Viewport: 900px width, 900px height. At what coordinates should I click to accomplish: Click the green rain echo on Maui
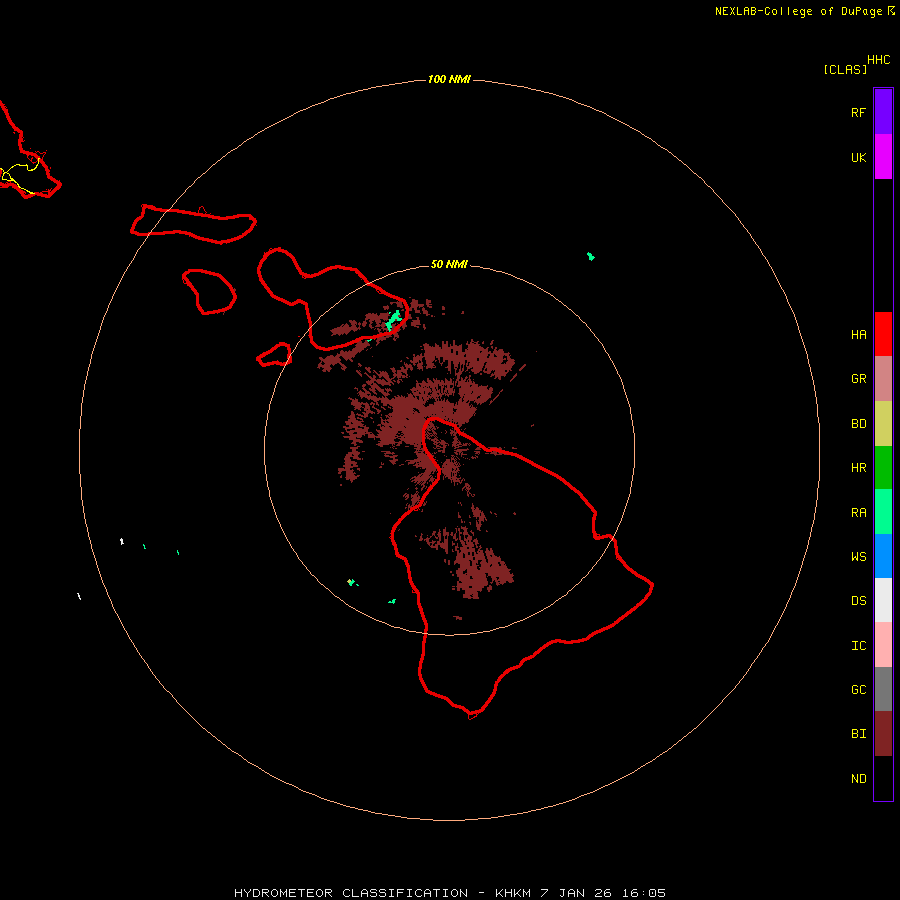click(x=393, y=320)
